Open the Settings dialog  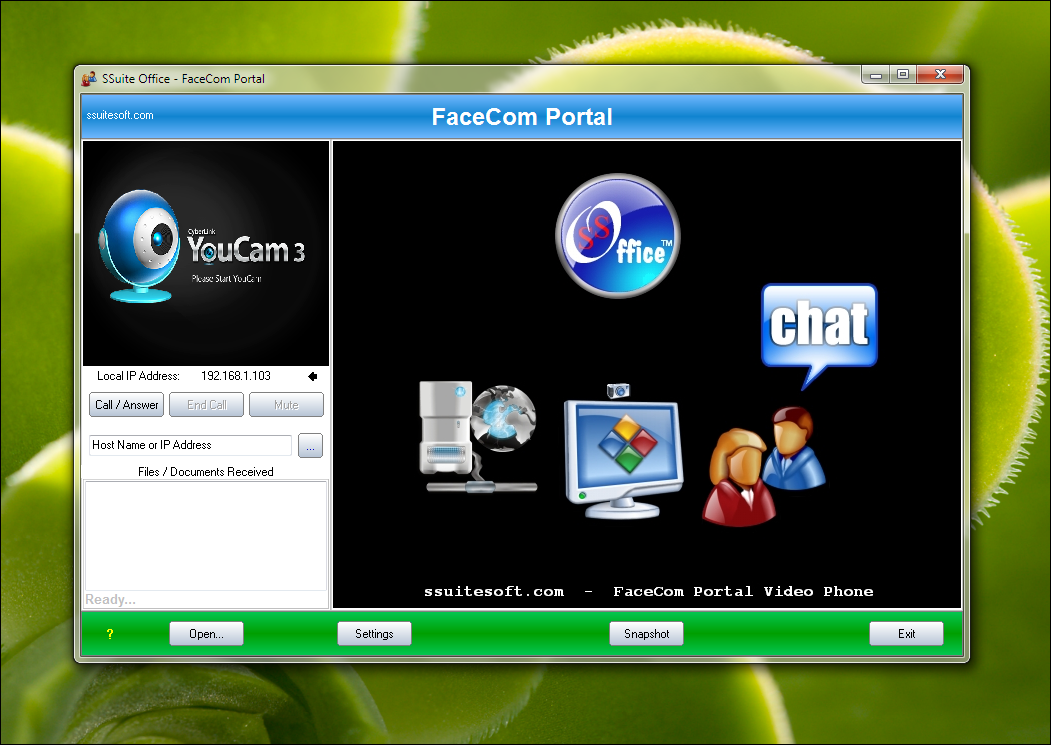point(374,634)
